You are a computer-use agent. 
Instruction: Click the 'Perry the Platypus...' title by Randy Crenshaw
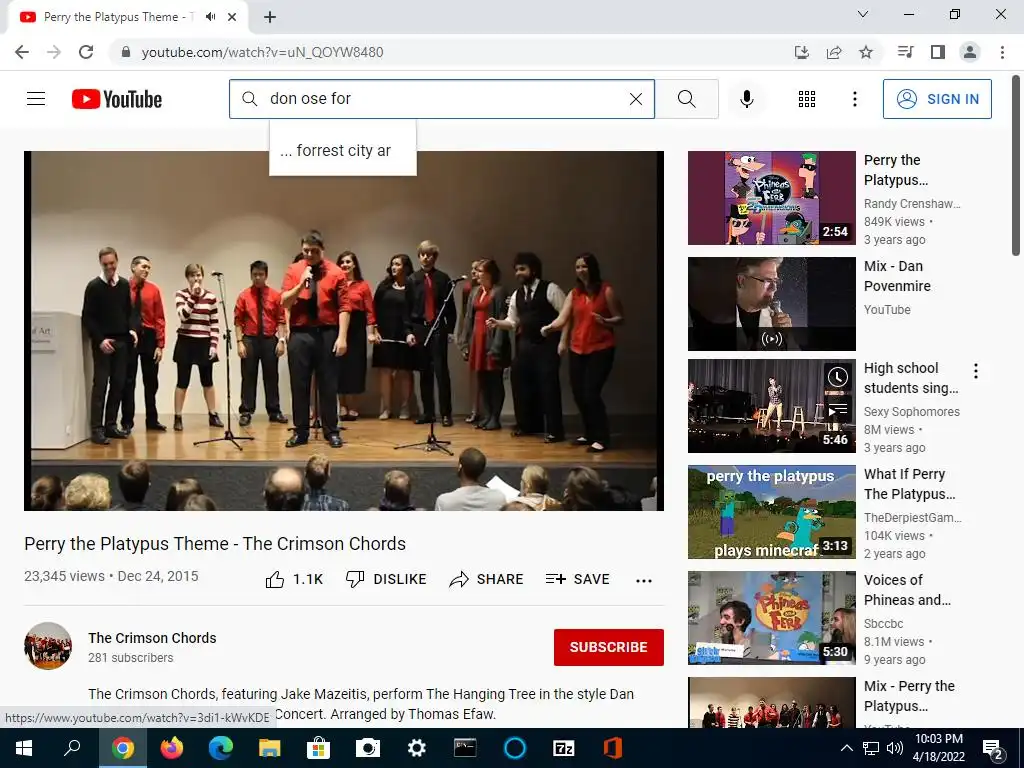[895, 170]
